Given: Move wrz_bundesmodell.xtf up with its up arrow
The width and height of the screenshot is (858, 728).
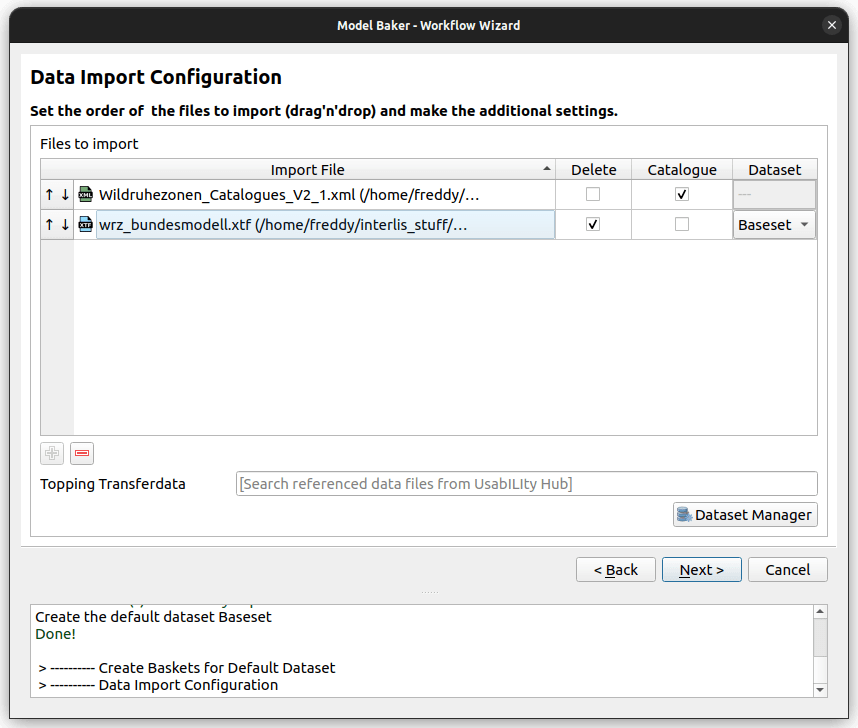Looking at the screenshot, I should click(x=48, y=224).
